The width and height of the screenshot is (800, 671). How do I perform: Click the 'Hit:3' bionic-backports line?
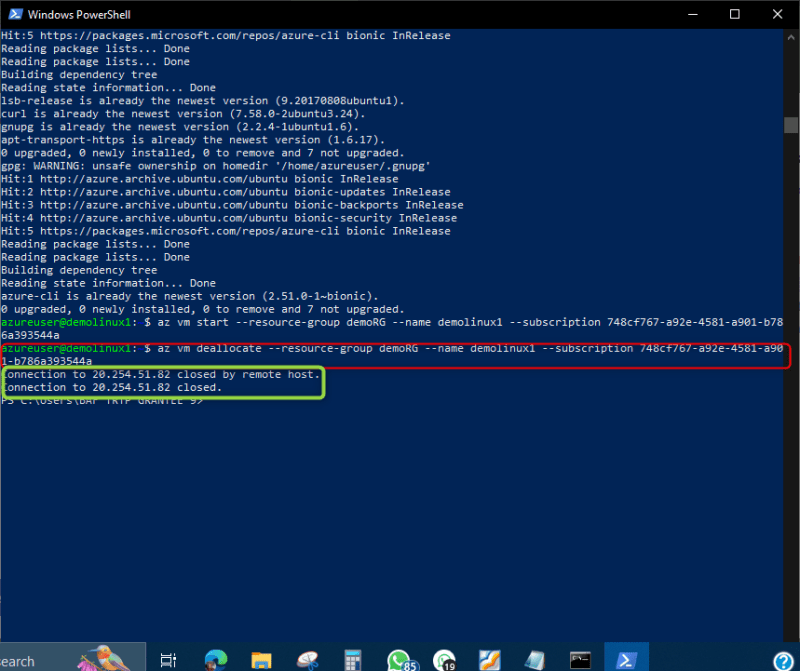tap(232, 205)
